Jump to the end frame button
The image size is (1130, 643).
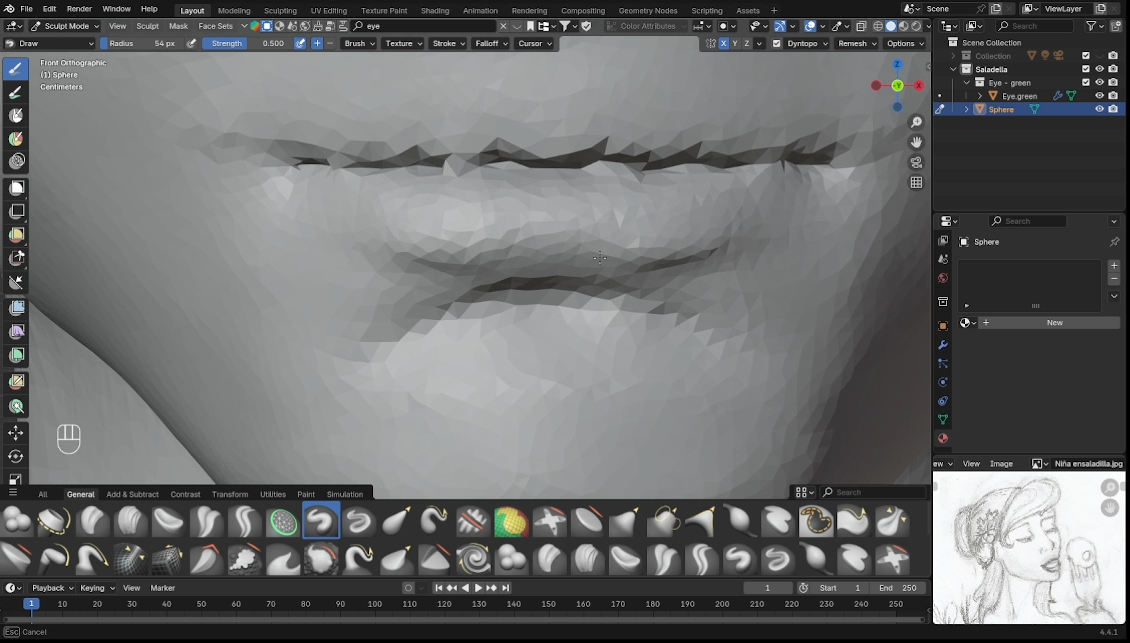click(x=505, y=588)
